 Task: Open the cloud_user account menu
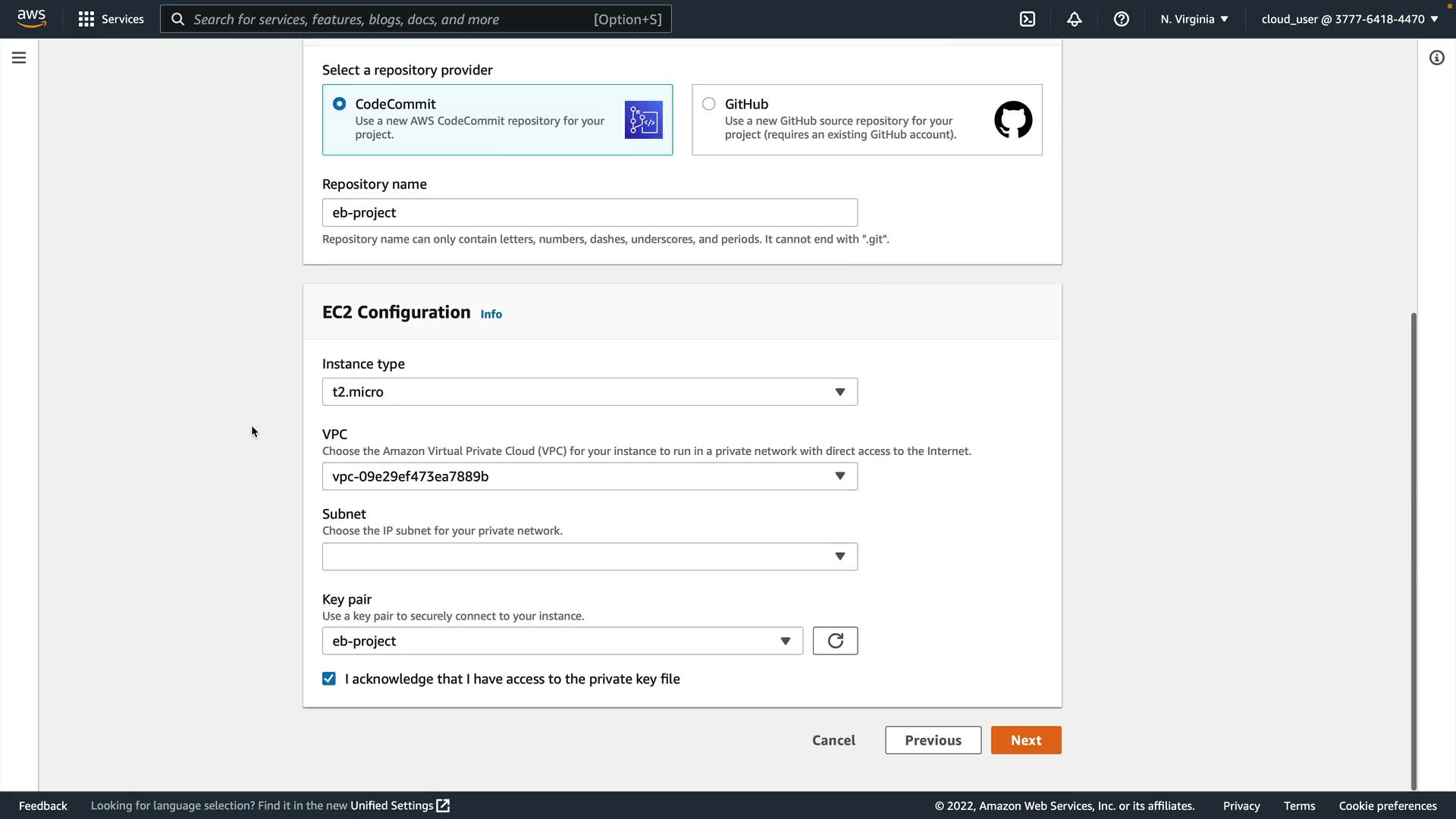coord(1349,19)
